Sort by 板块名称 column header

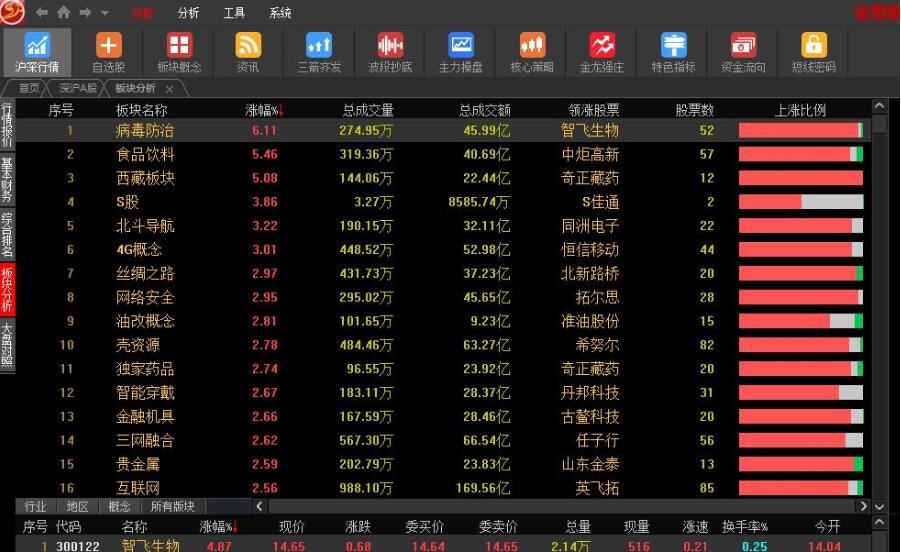pos(141,110)
